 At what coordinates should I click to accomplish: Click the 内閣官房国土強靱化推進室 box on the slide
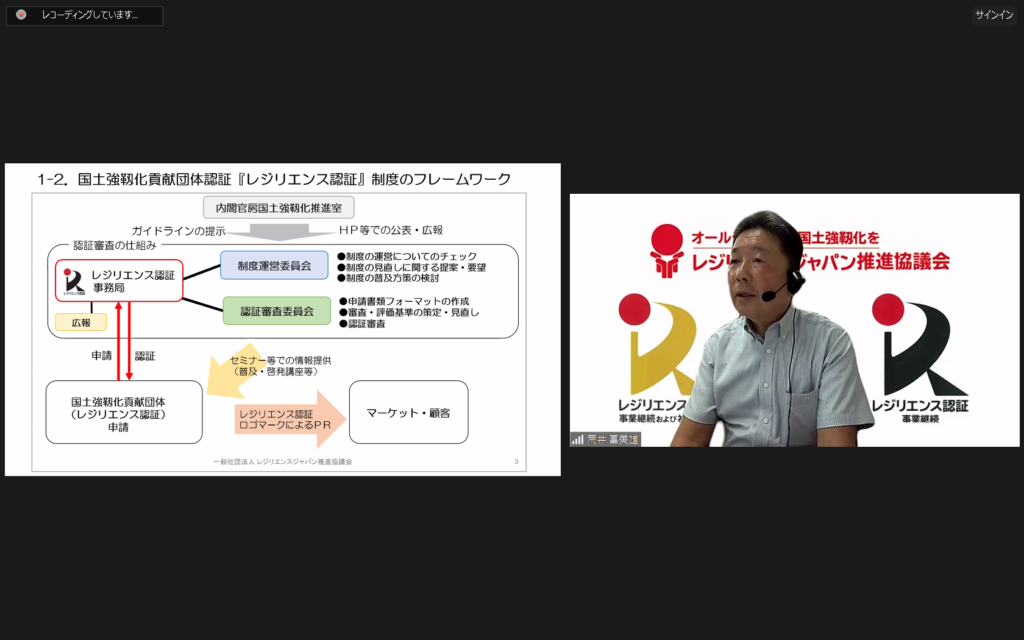point(279,208)
